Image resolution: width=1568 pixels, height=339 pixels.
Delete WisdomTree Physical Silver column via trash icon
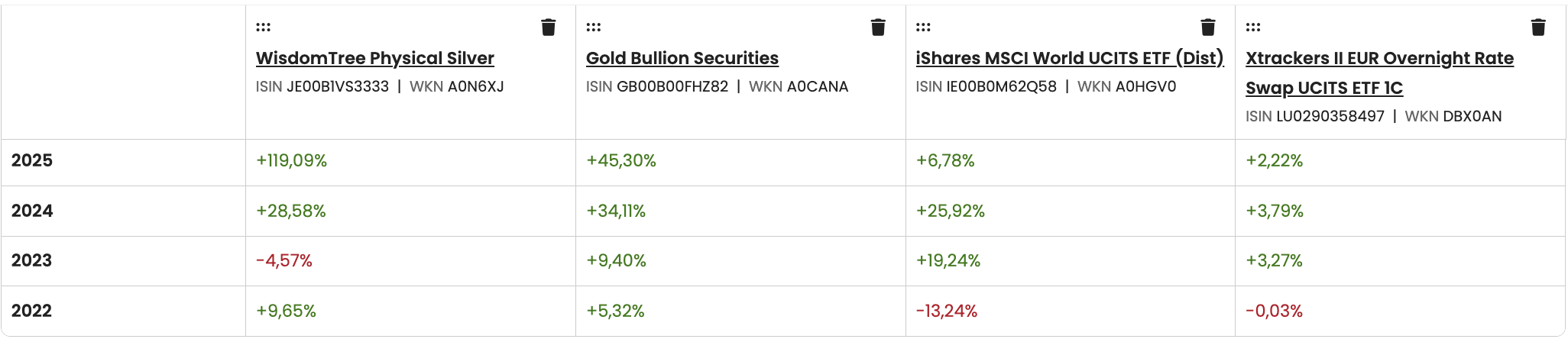[548, 27]
